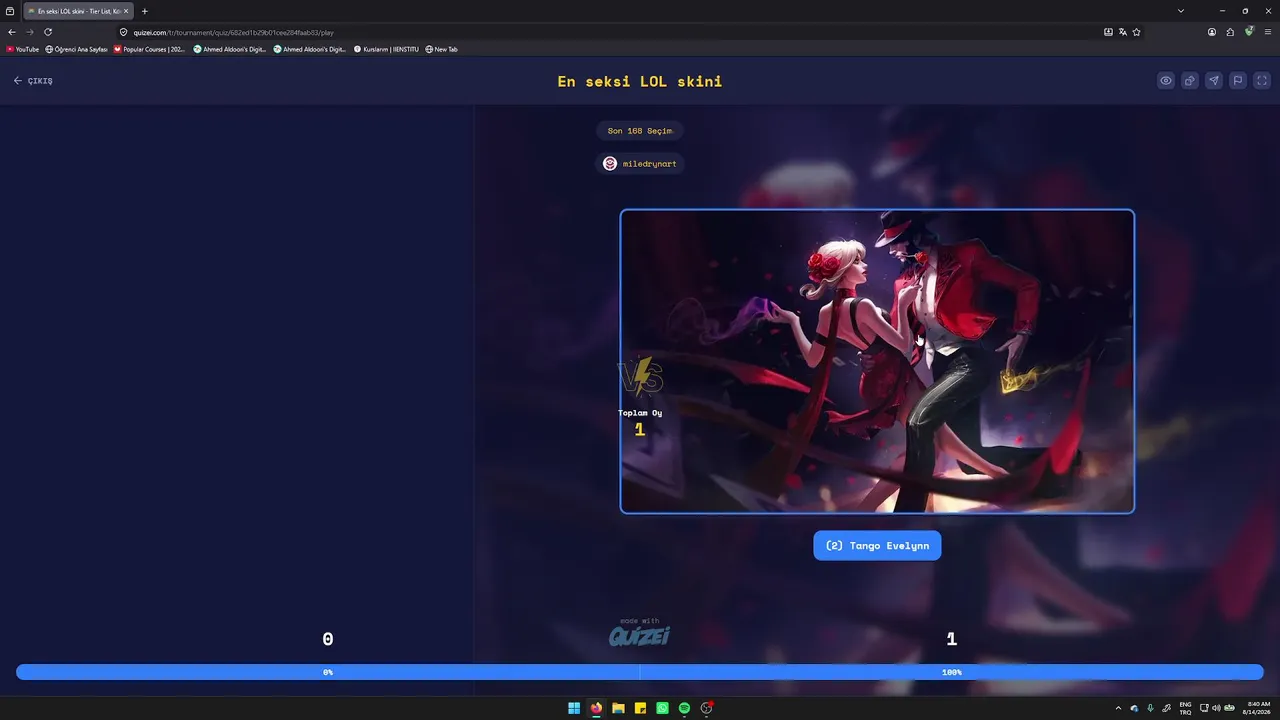Enter fullscreen with the expand icon

(1262, 81)
